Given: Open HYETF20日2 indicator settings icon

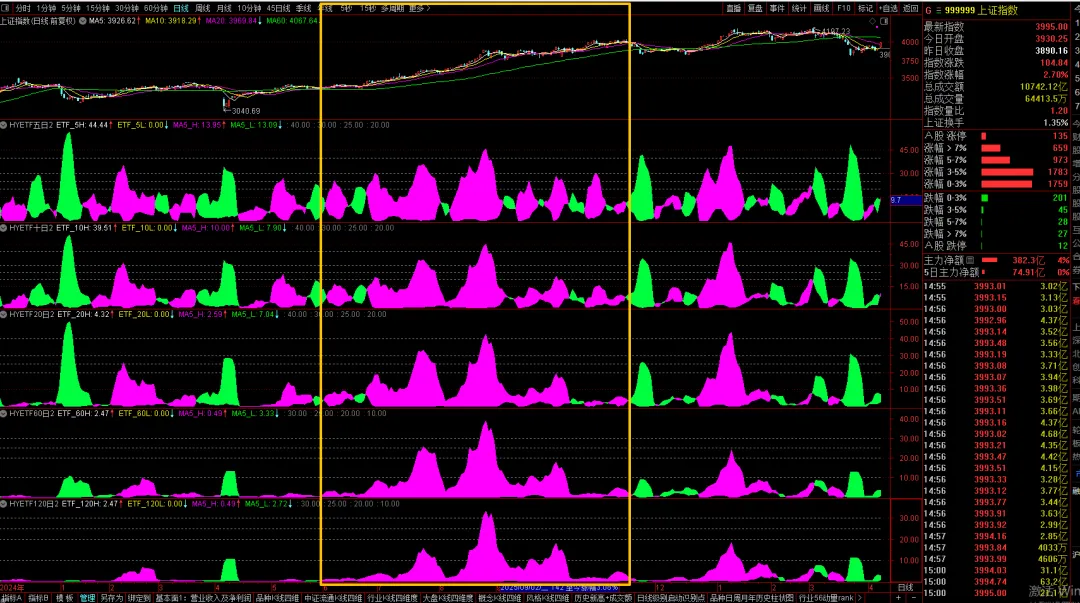Looking at the screenshot, I should pos(4,314).
